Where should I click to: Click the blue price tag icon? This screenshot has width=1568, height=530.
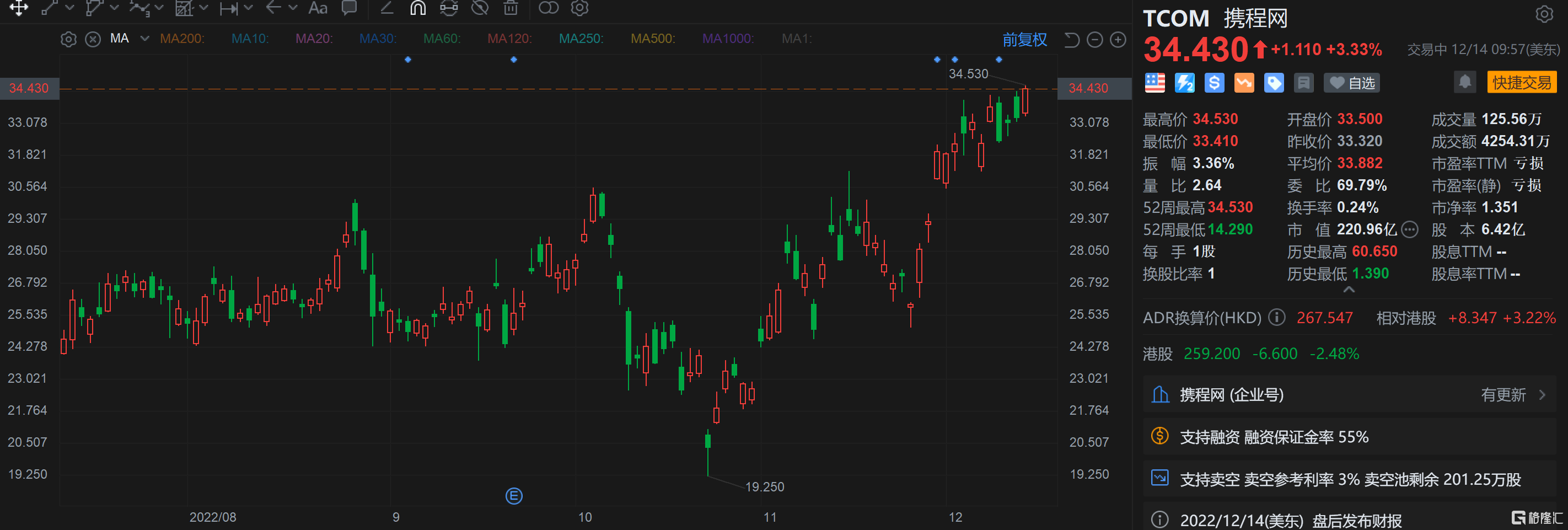[1274, 83]
